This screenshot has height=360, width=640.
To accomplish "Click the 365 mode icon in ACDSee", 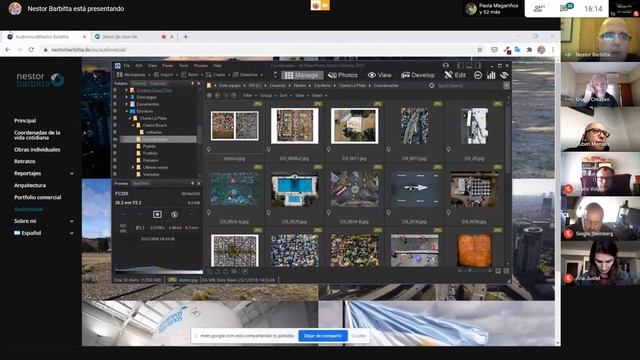I will [478, 75].
